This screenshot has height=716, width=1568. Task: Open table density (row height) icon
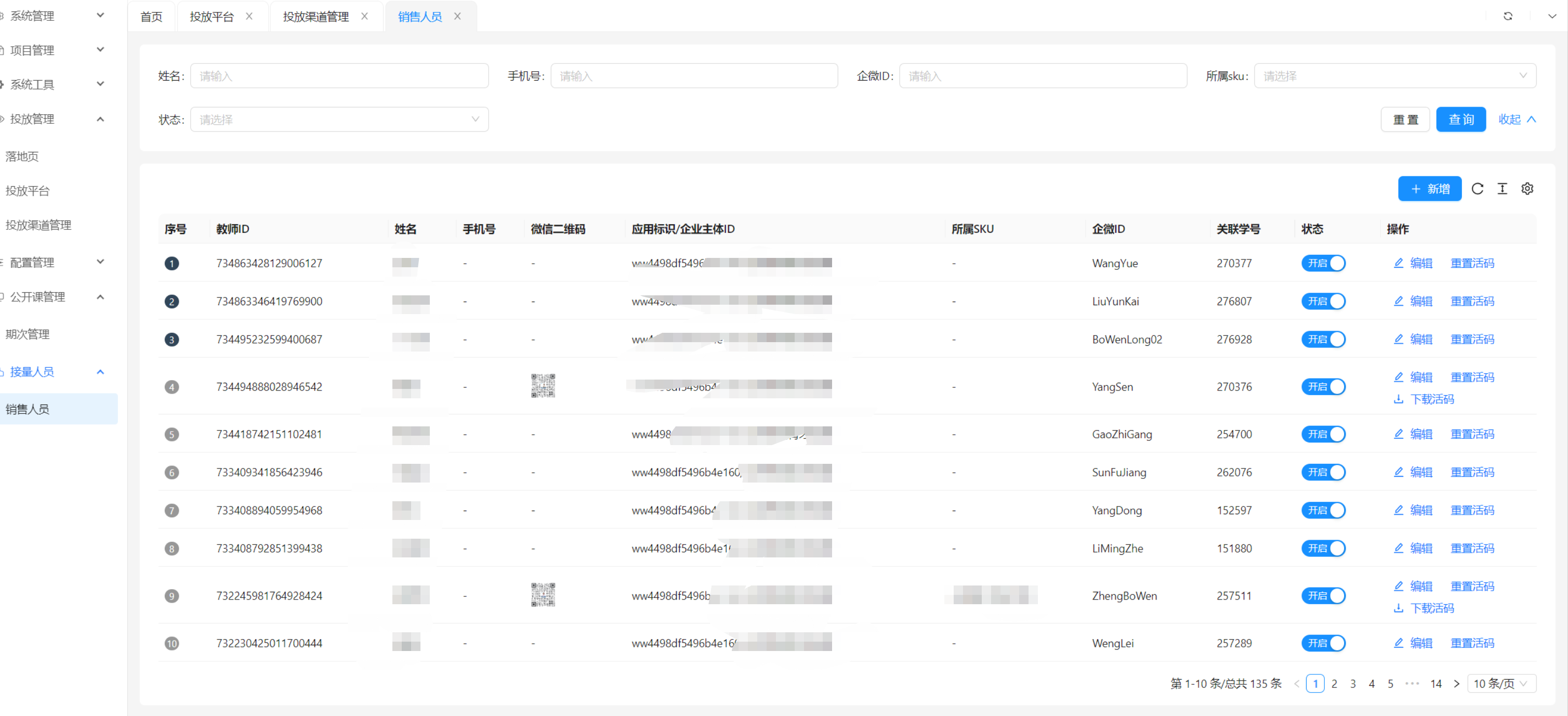(x=1503, y=189)
